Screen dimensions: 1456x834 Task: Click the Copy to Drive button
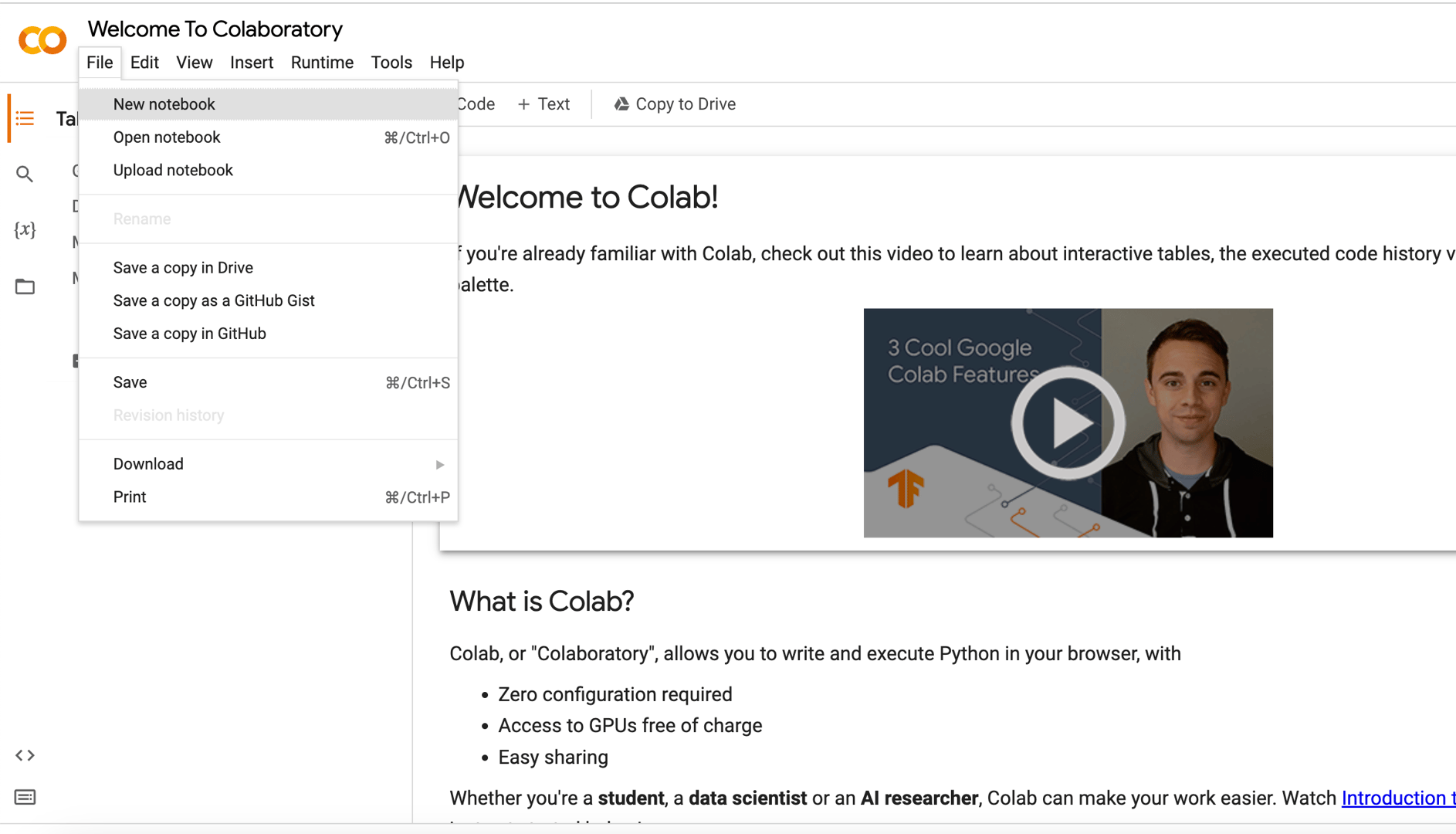coord(676,104)
